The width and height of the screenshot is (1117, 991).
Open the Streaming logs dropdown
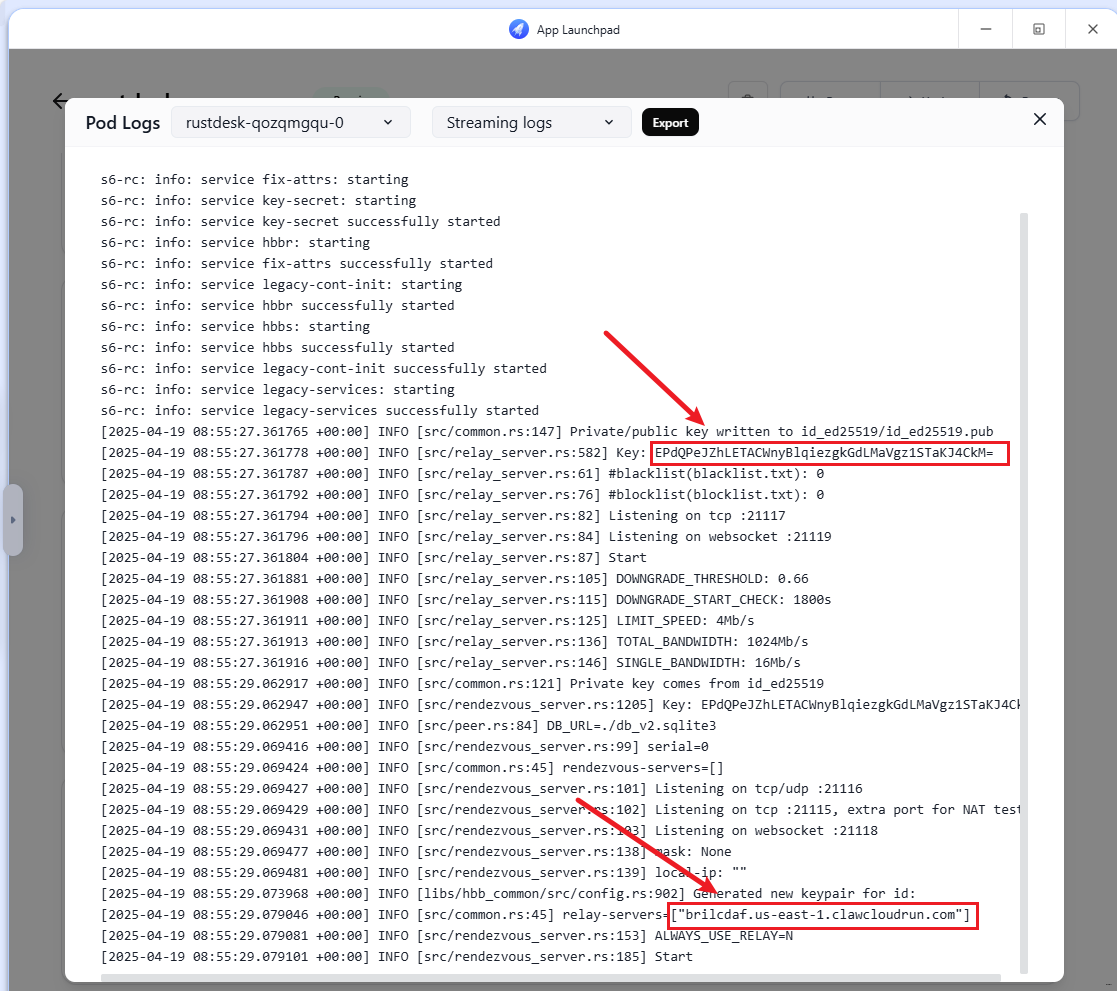click(x=531, y=122)
